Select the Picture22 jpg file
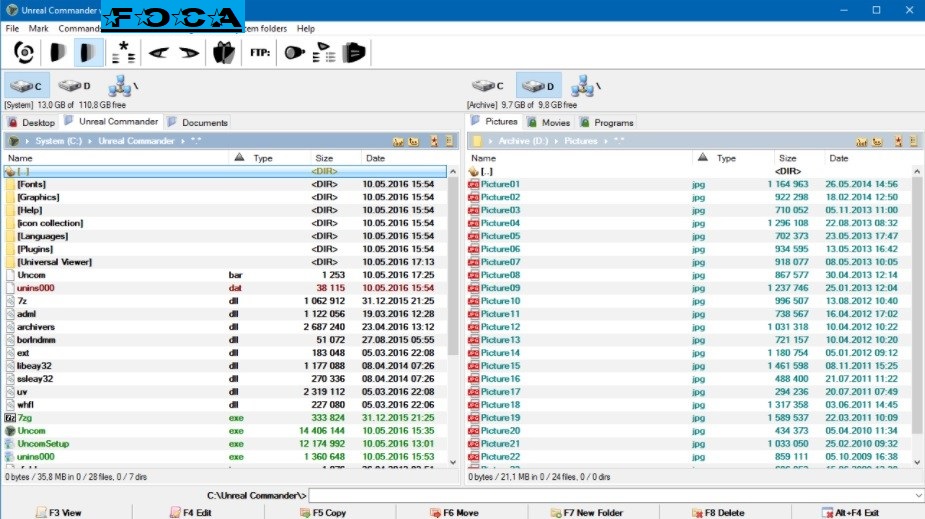 689,456
